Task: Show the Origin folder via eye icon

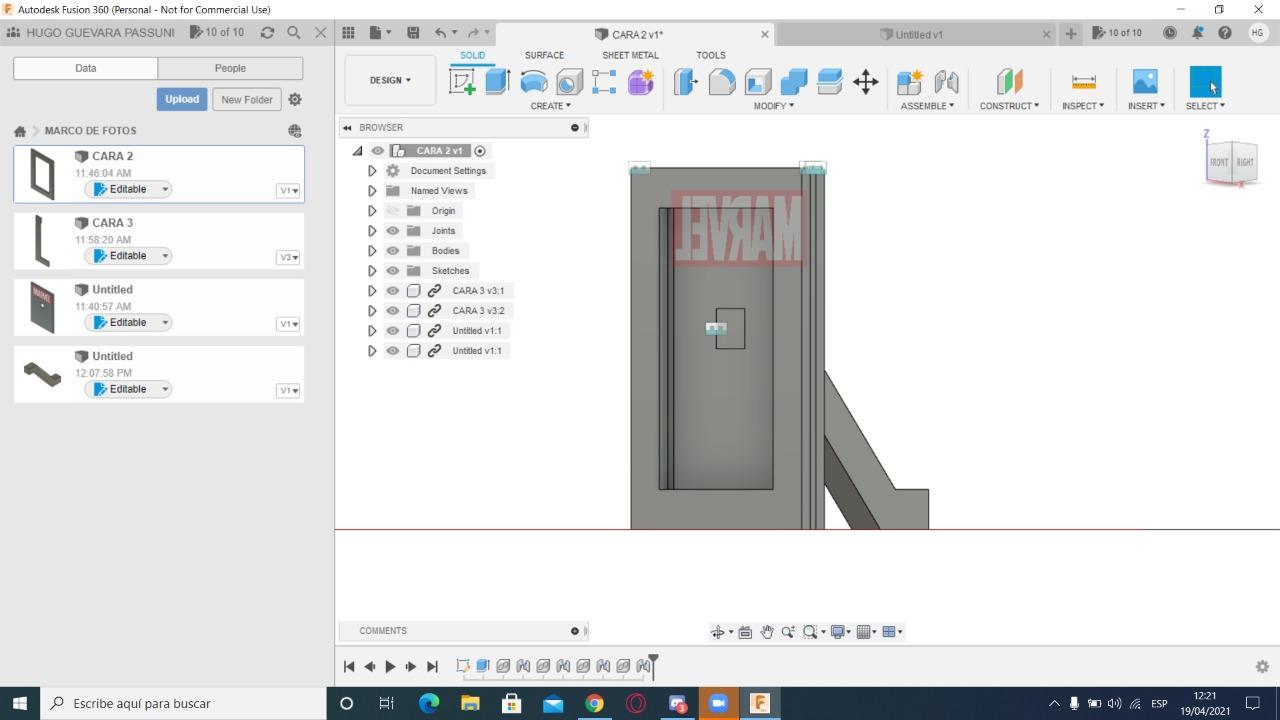Action: click(x=393, y=211)
